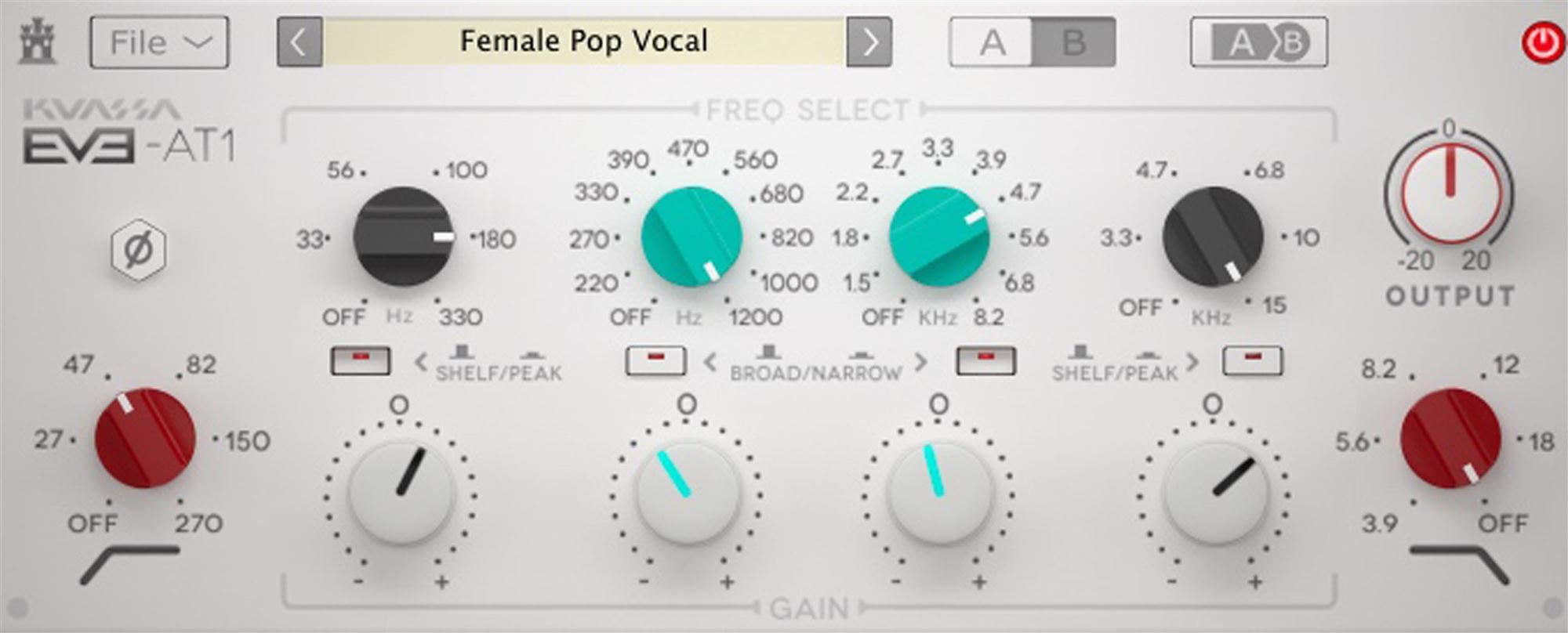
Task: Set low-pass filter to 3.9
Action: [1379, 523]
